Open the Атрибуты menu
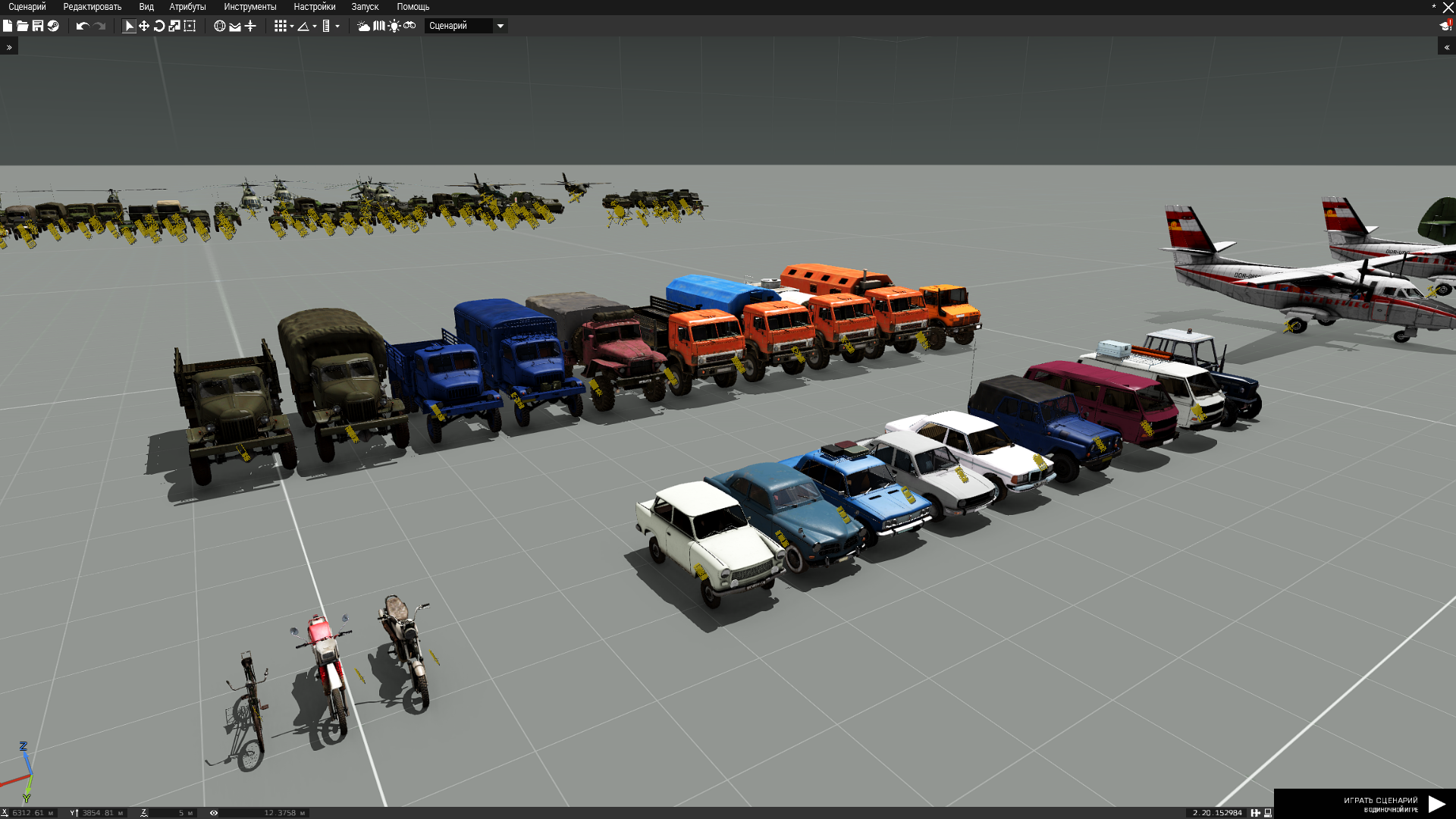Screen dimensions: 1456x819 click(187, 7)
